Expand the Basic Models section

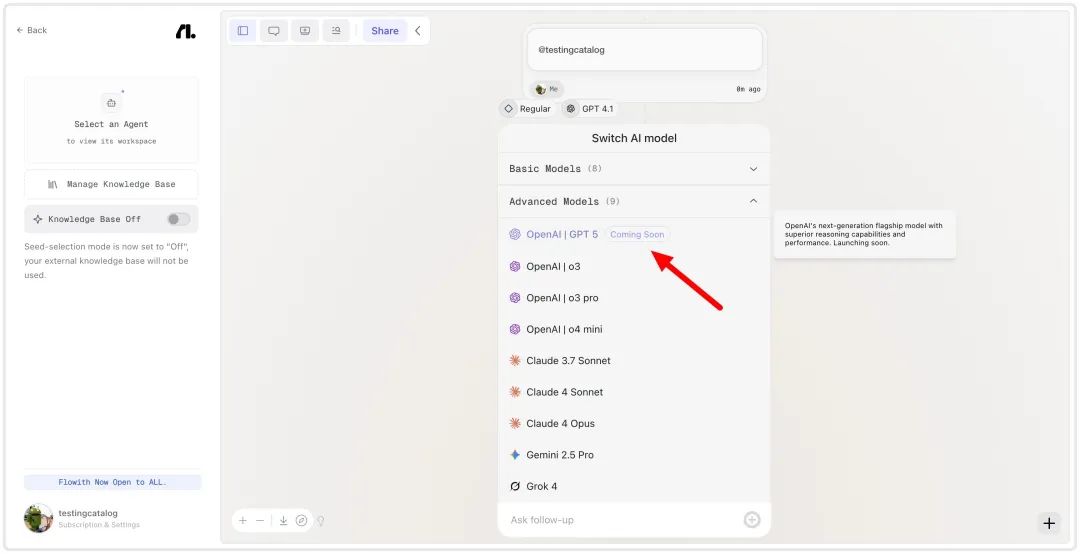coord(634,169)
